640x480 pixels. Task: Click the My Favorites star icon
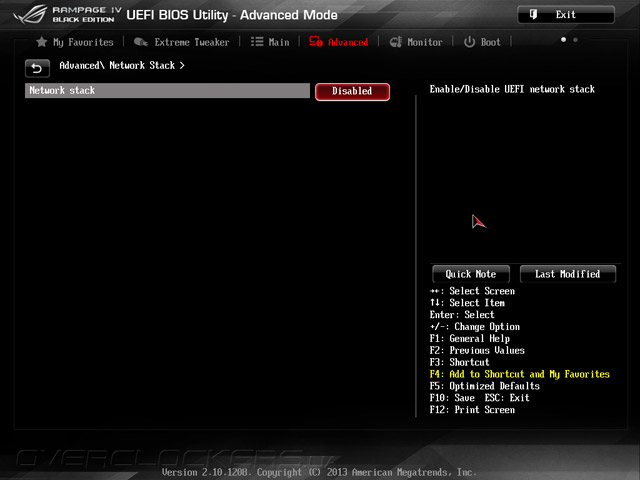[42, 42]
